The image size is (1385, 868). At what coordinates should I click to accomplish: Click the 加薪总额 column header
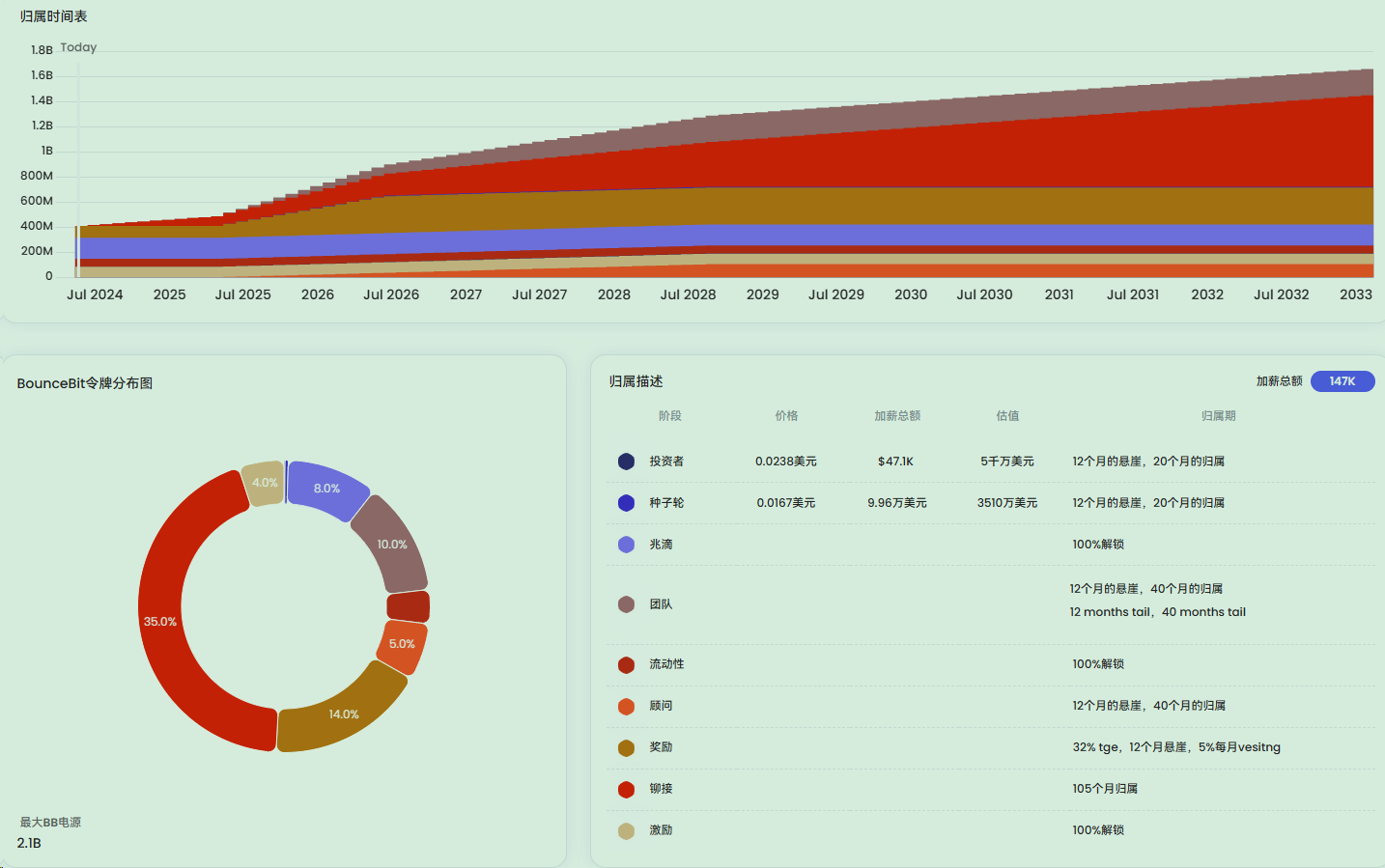tap(897, 416)
